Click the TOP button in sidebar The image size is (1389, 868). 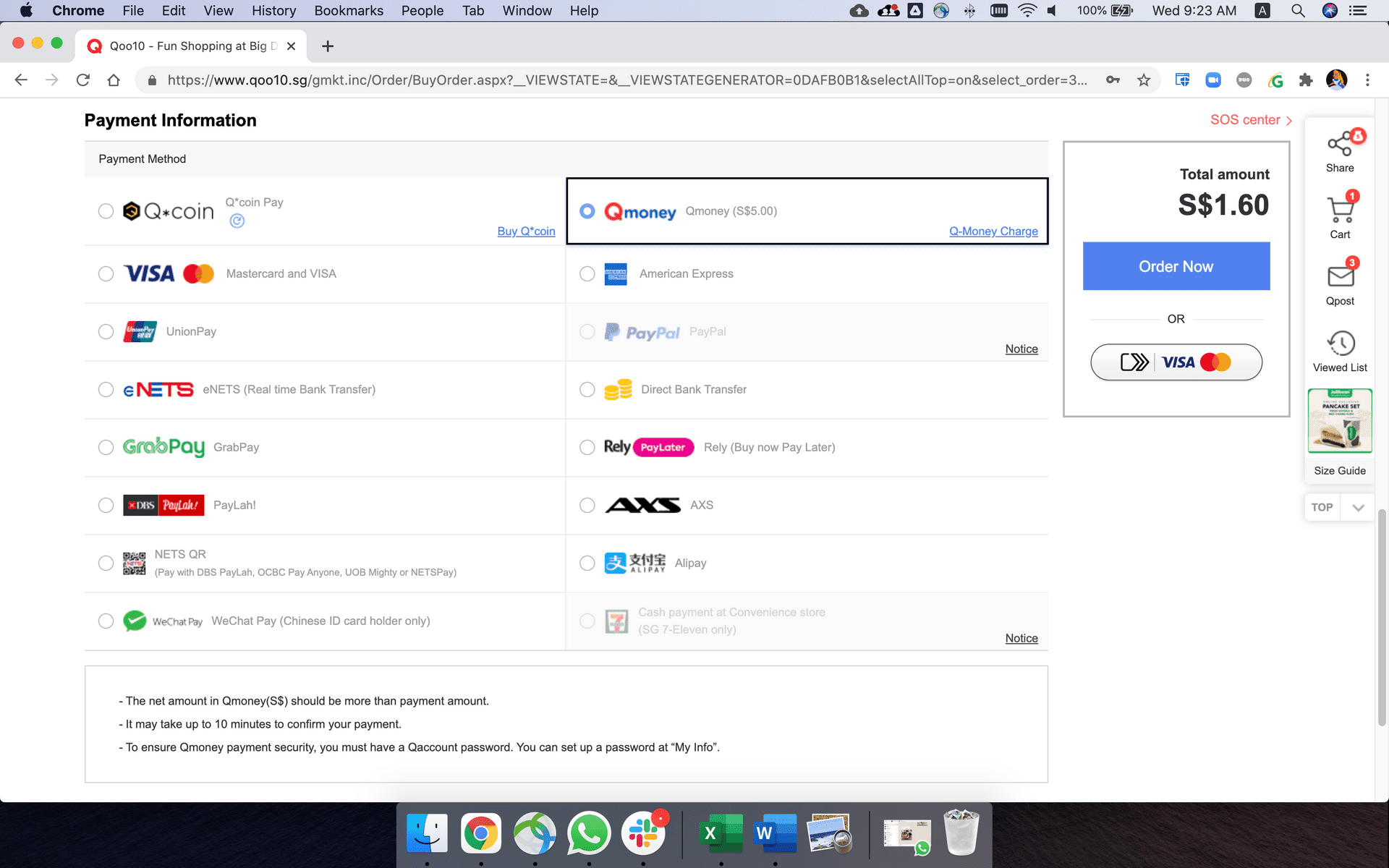1322,508
